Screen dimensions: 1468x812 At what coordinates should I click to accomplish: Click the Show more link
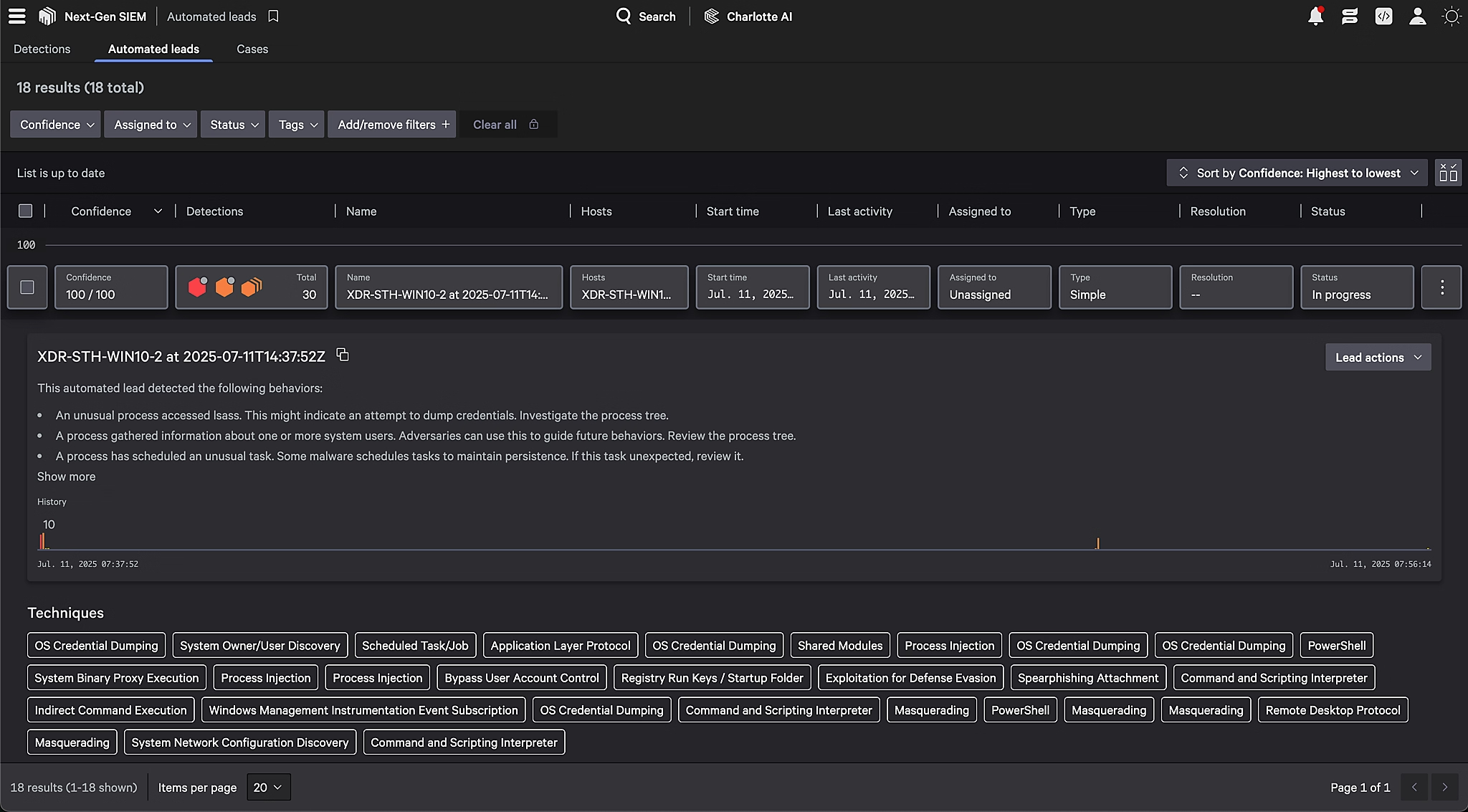pyautogui.click(x=66, y=477)
